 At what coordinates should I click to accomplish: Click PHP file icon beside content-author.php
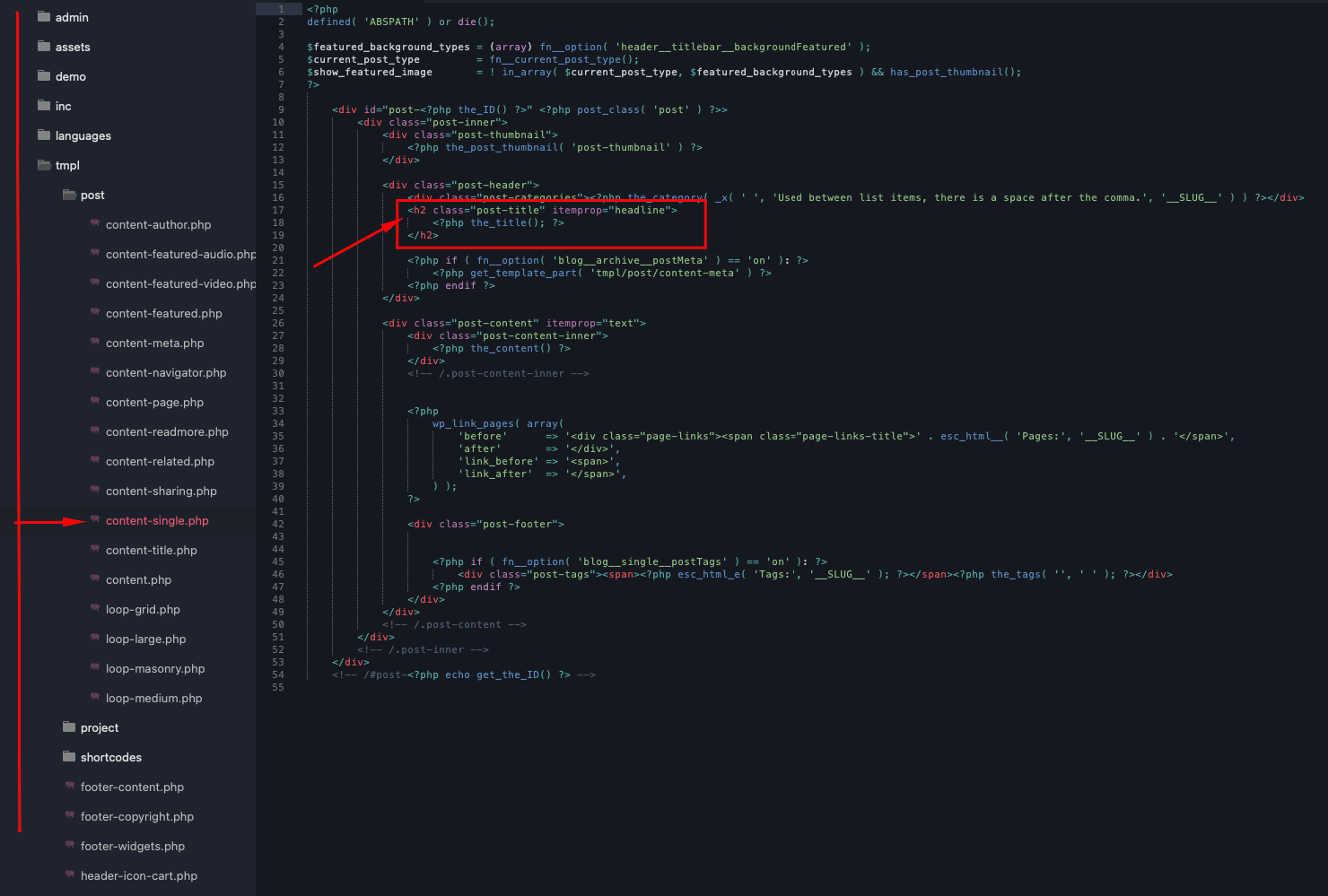(x=95, y=224)
